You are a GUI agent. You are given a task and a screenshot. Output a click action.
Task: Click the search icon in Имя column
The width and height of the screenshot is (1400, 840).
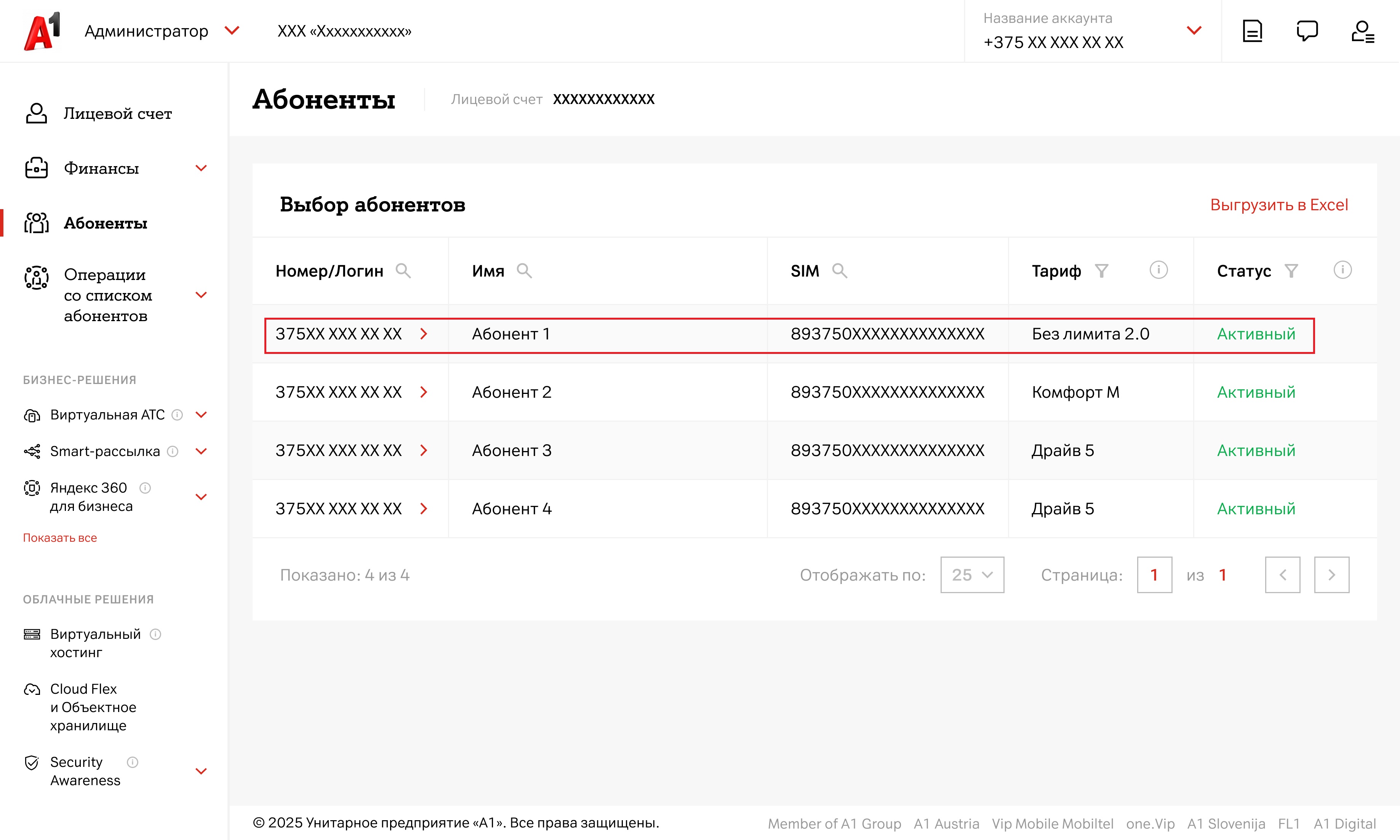tap(524, 271)
